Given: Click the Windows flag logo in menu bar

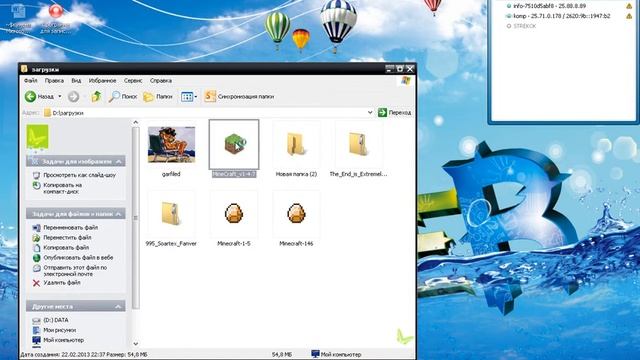Looking at the screenshot, I should click(x=406, y=81).
